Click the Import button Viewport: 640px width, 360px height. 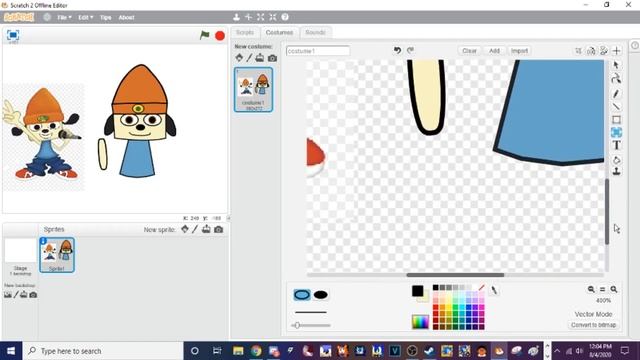(x=519, y=51)
